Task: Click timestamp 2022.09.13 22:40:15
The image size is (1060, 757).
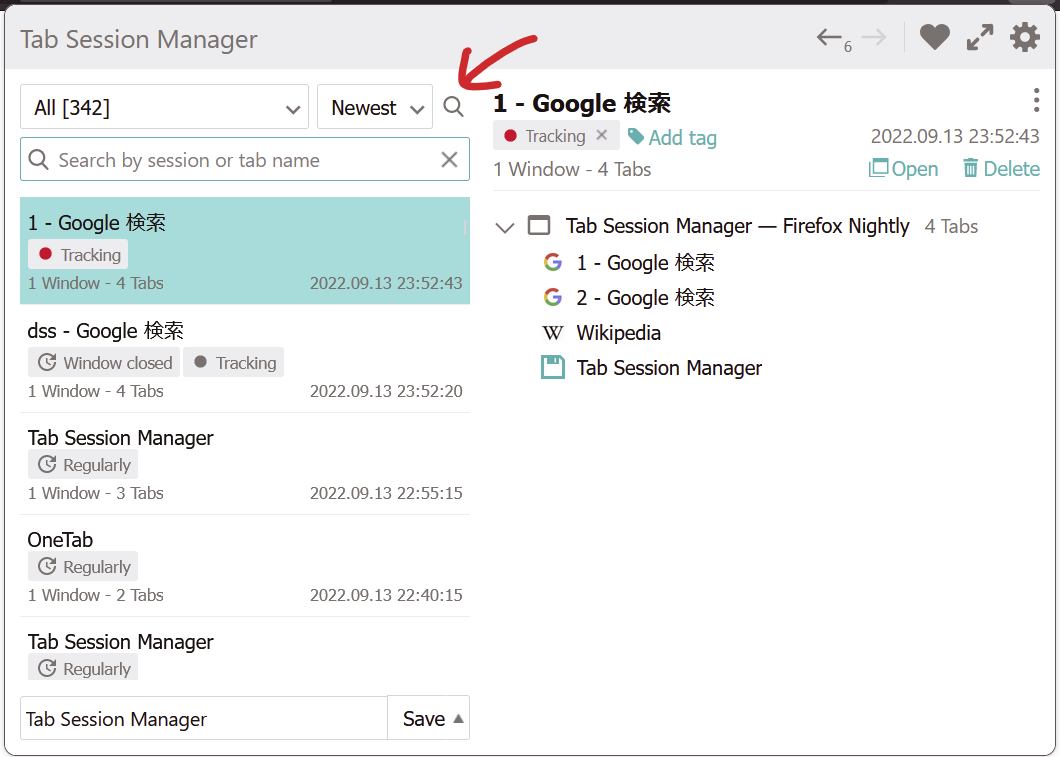Action: coord(386,595)
